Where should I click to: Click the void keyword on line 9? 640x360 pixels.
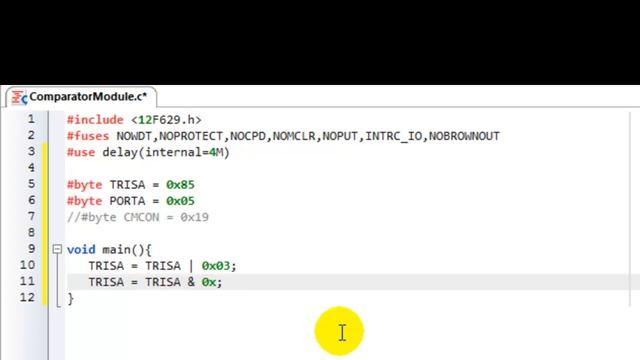(x=81, y=249)
